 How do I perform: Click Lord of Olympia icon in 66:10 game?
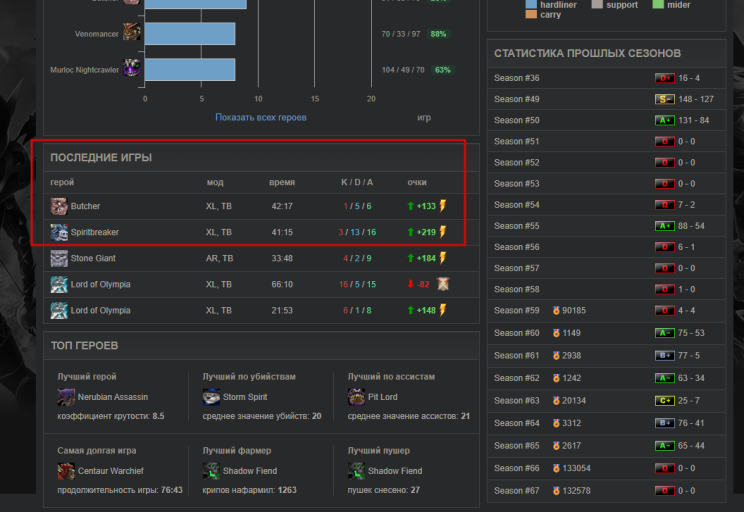click(x=59, y=285)
